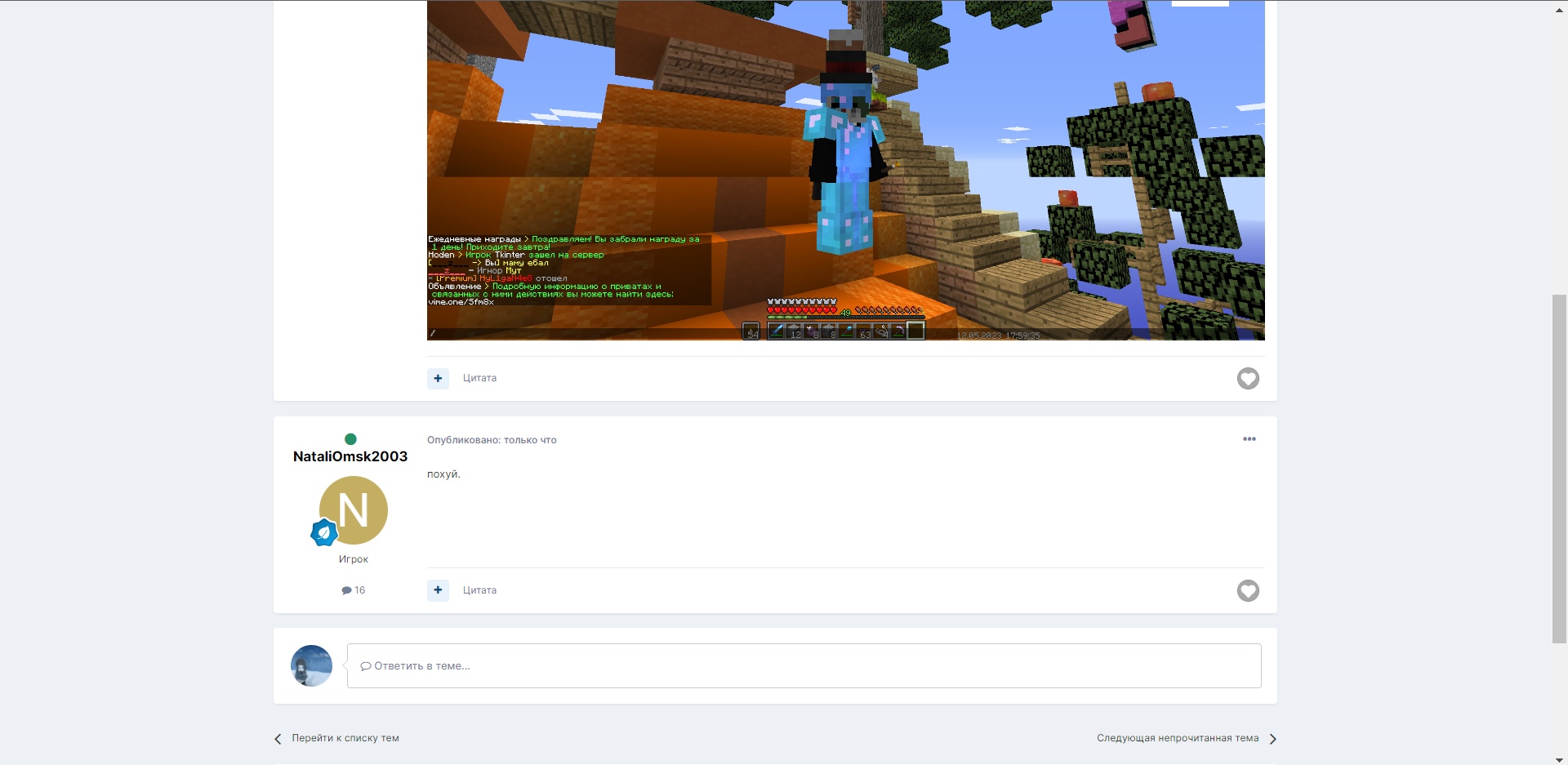Like the post with the Minecraft screenshot
The image size is (1568, 765).
(x=1247, y=378)
